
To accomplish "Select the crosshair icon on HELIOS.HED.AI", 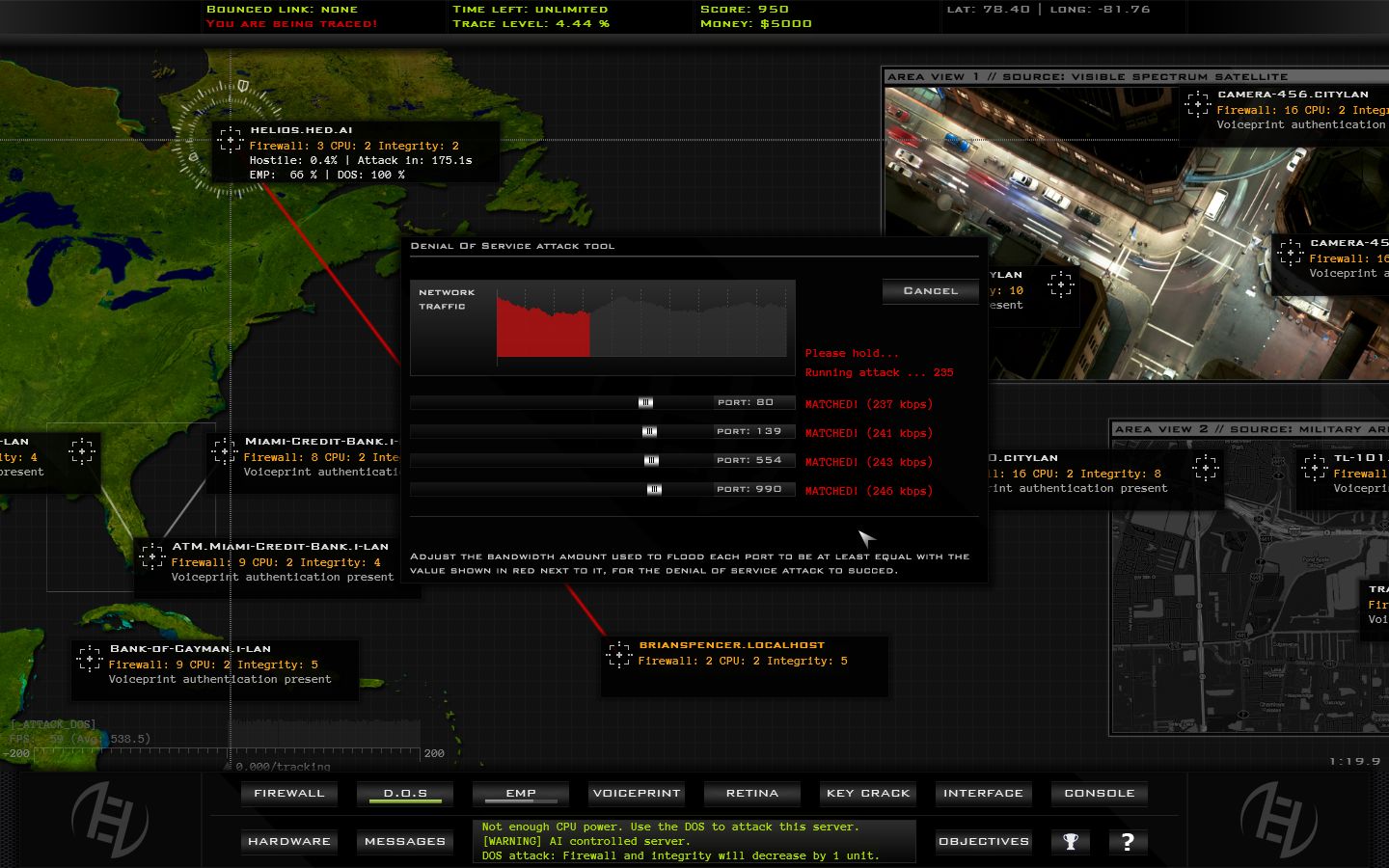I will click(231, 141).
